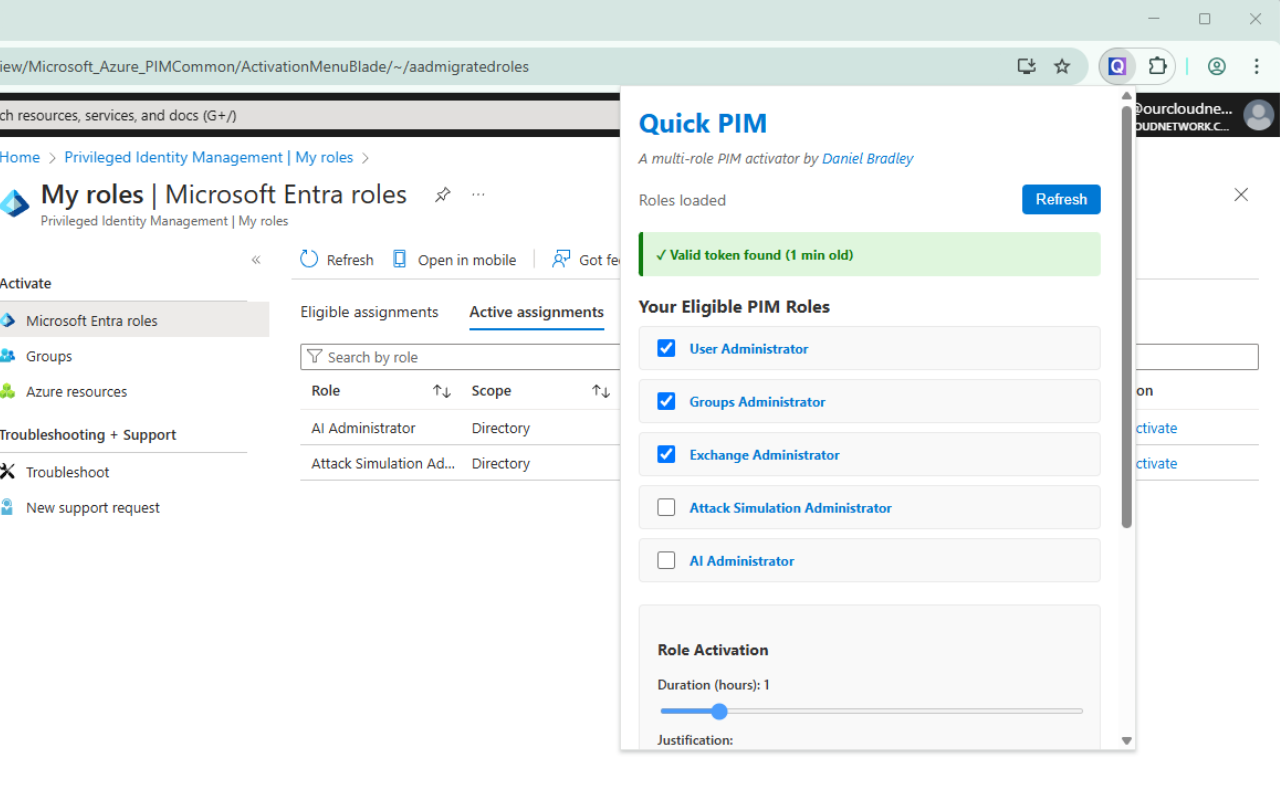Open the ellipsis menu beside blade title
1280x800 pixels.
478,195
